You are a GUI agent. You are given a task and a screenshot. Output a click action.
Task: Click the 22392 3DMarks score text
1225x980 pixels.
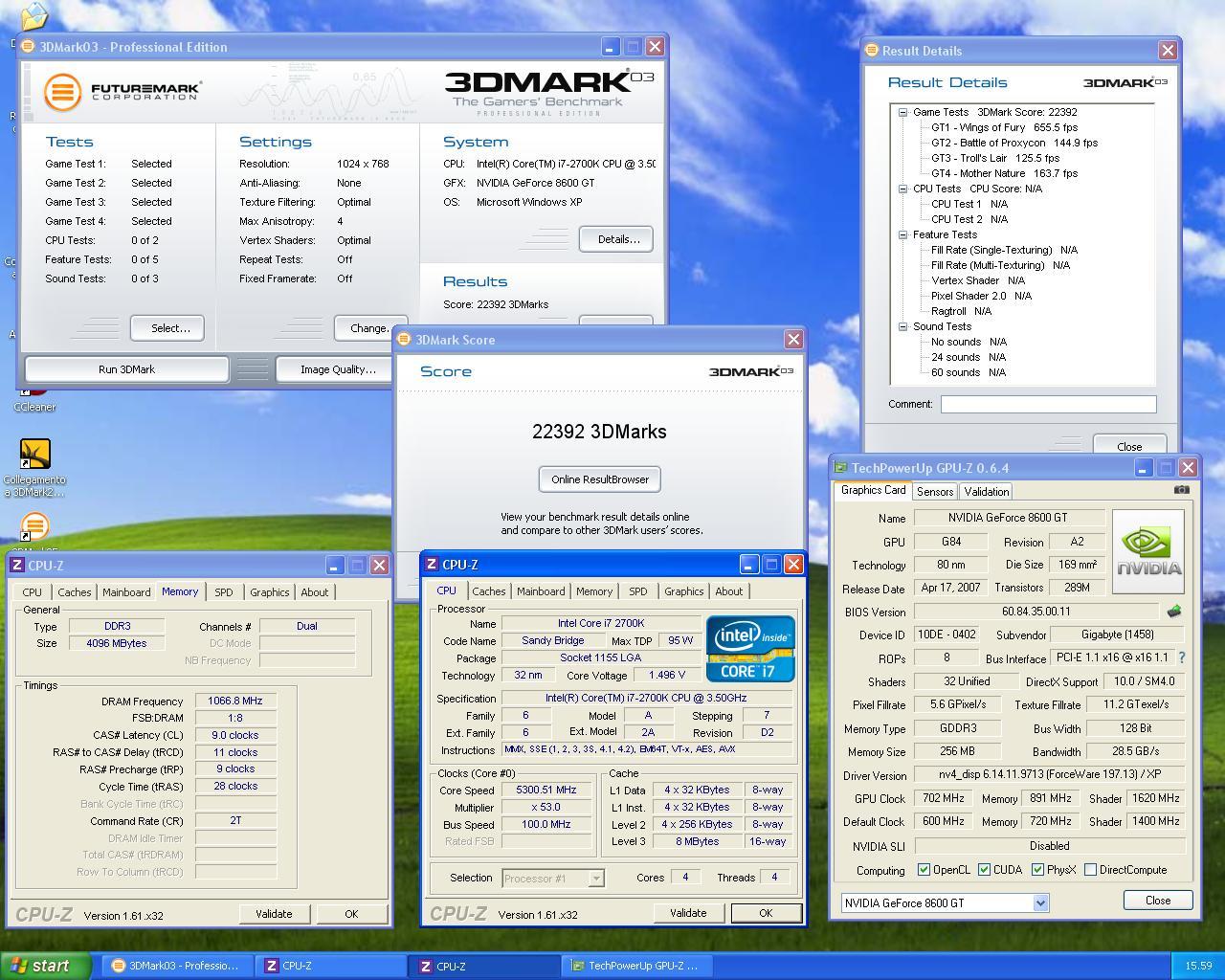600,432
